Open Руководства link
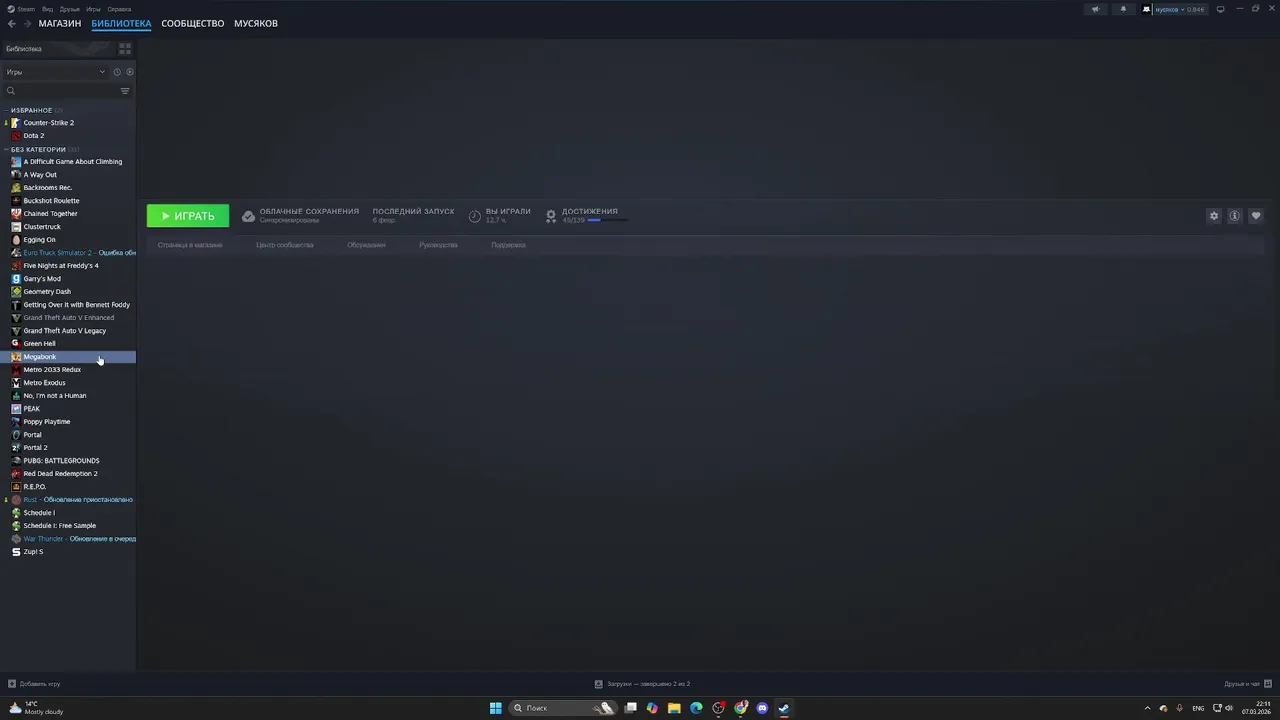The height and width of the screenshot is (720, 1280). pyautogui.click(x=438, y=245)
